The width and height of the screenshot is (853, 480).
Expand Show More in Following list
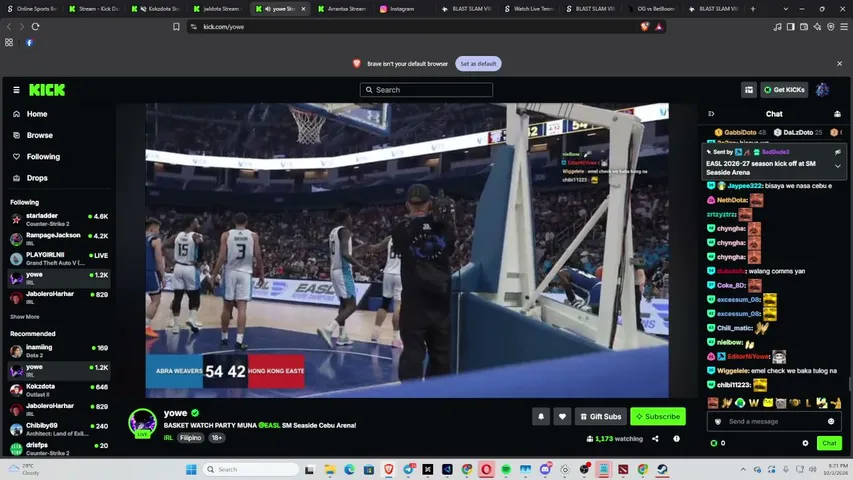pyautogui.click(x=24, y=317)
